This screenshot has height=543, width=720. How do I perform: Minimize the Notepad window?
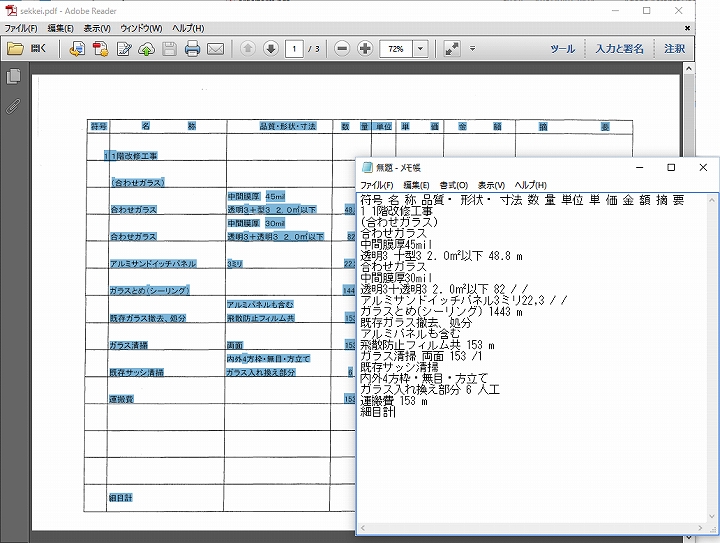639,168
